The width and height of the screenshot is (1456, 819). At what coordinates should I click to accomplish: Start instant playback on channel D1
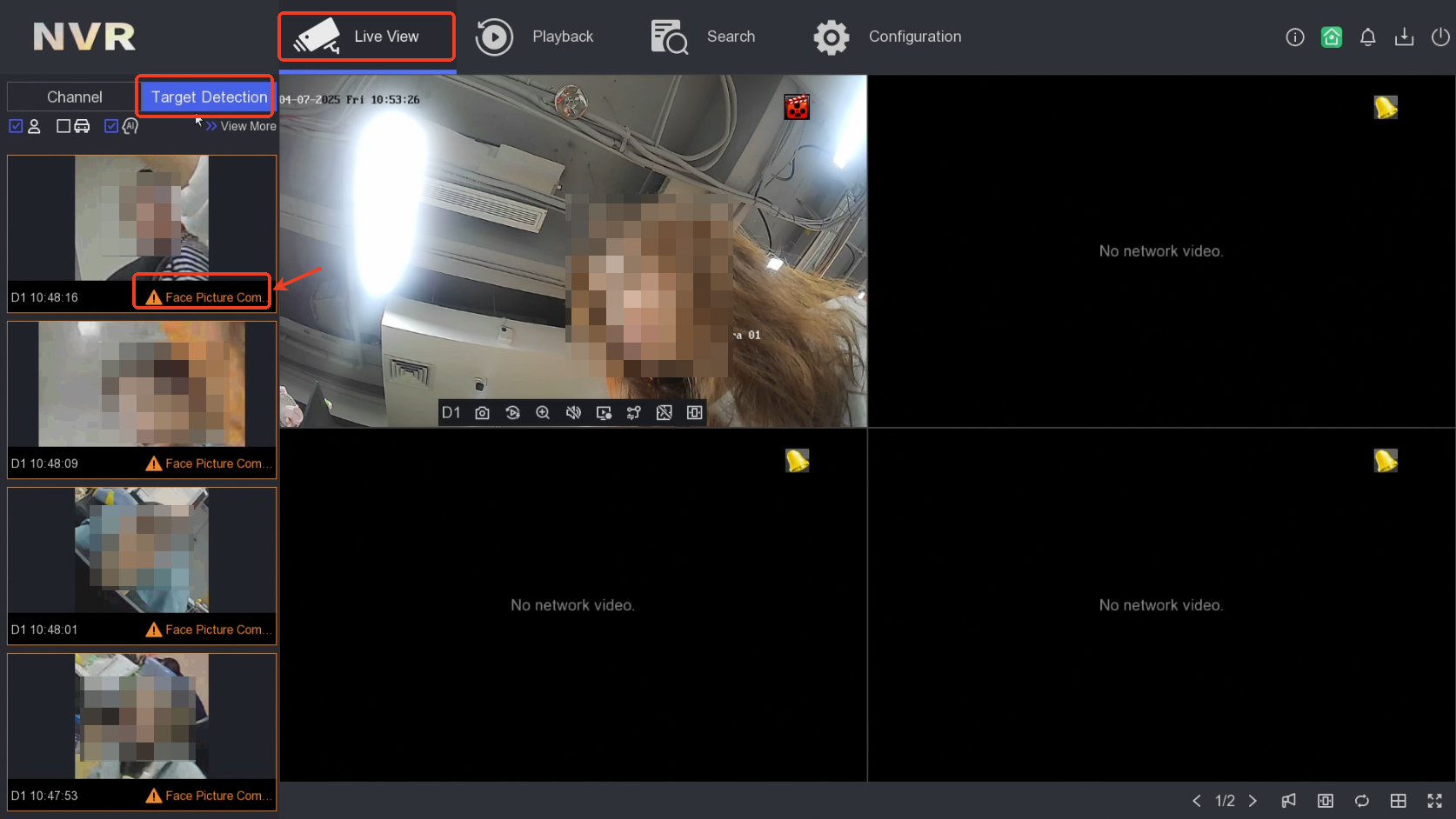512,413
